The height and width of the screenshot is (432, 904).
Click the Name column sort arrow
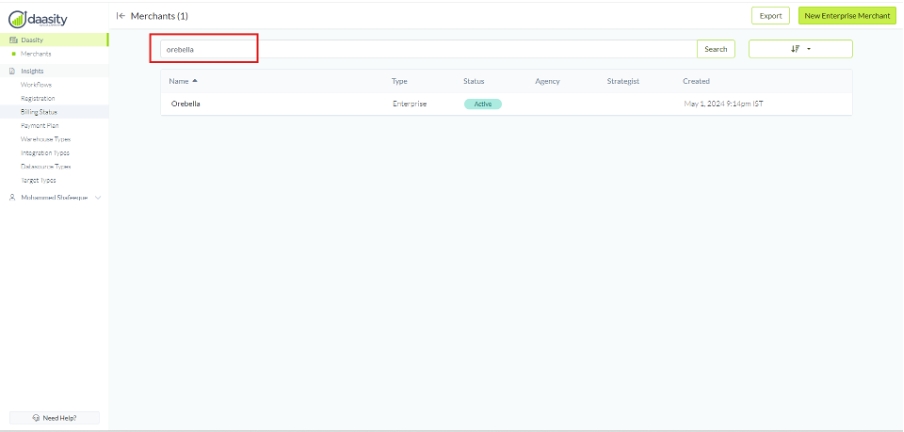point(195,80)
